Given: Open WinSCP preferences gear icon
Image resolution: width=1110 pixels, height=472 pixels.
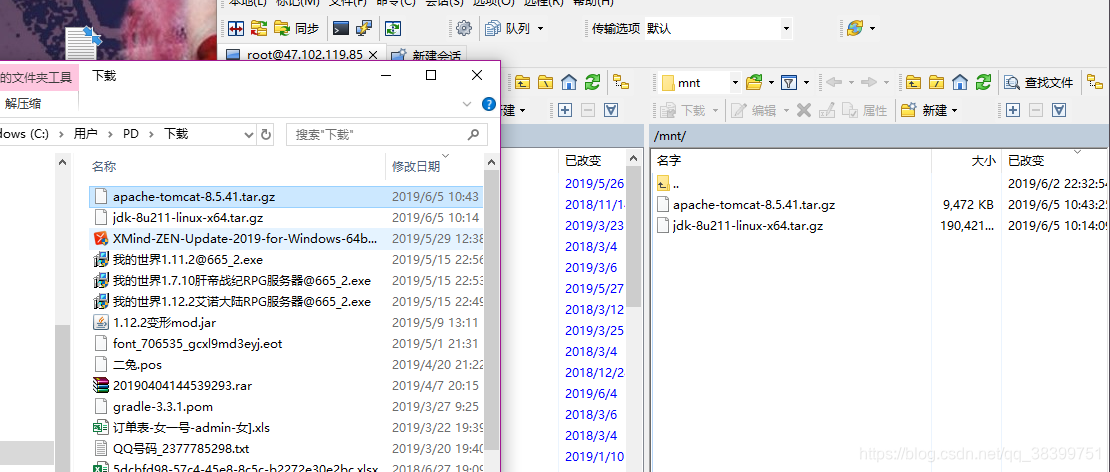Looking at the screenshot, I should pyautogui.click(x=464, y=28).
